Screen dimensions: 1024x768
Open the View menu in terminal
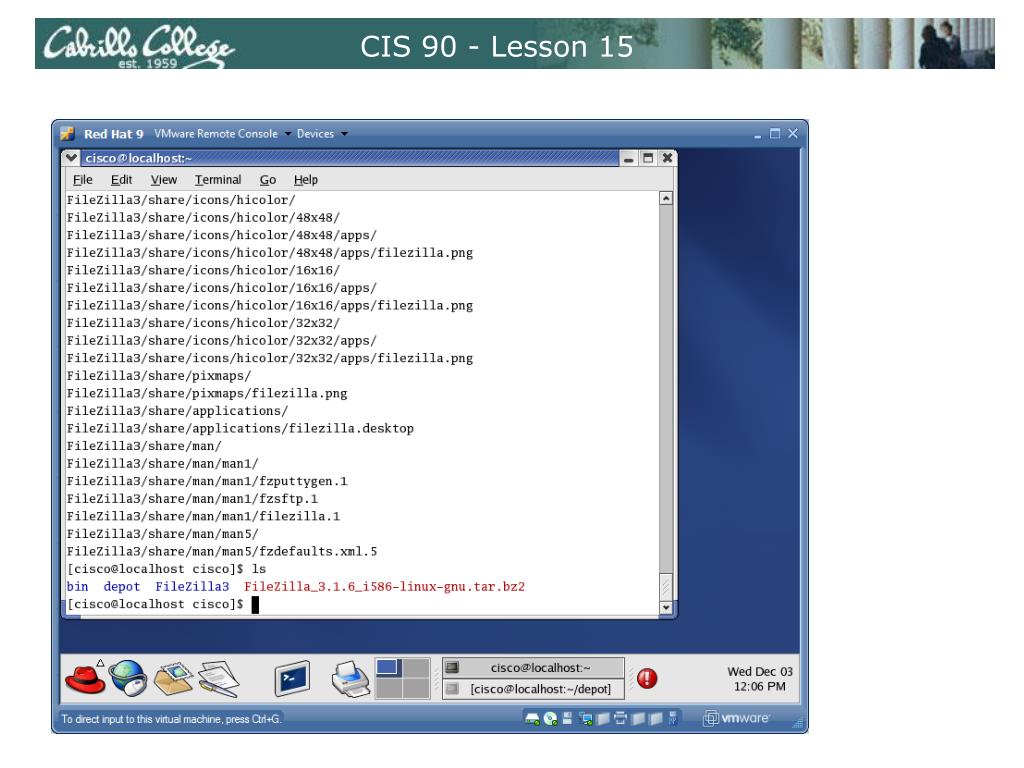[x=163, y=180]
